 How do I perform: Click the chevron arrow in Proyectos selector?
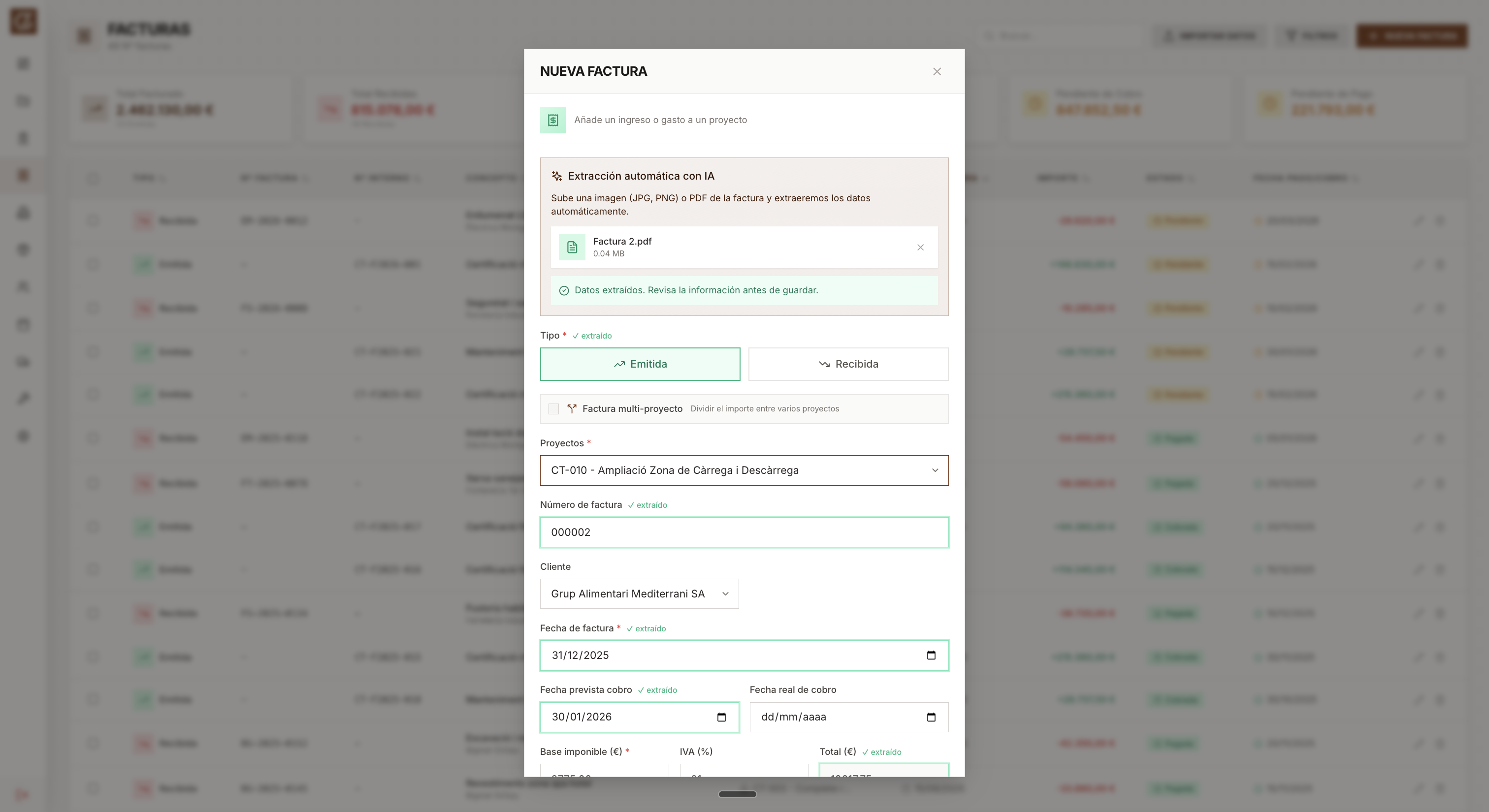(935, 470)
